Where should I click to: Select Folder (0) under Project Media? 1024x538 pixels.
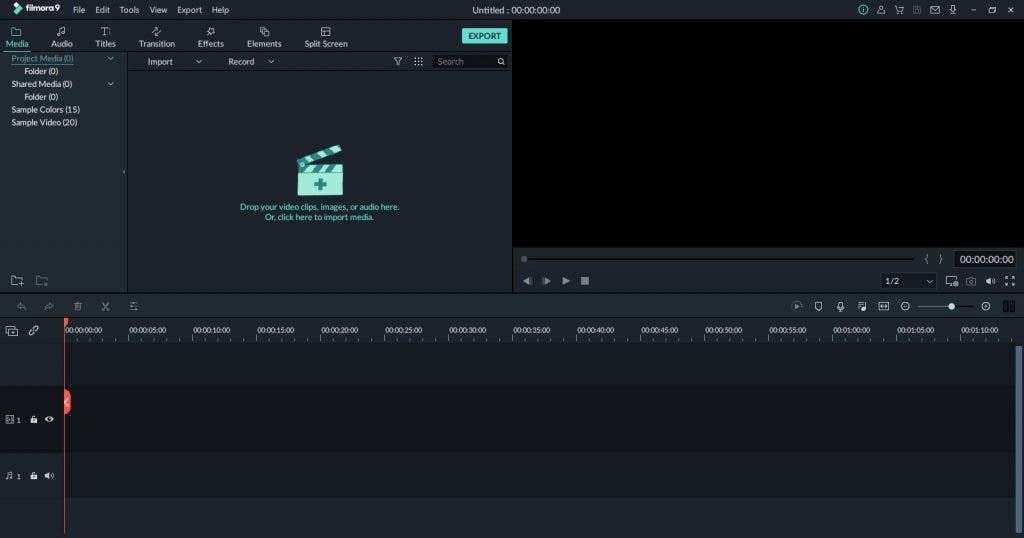[41, 71]
